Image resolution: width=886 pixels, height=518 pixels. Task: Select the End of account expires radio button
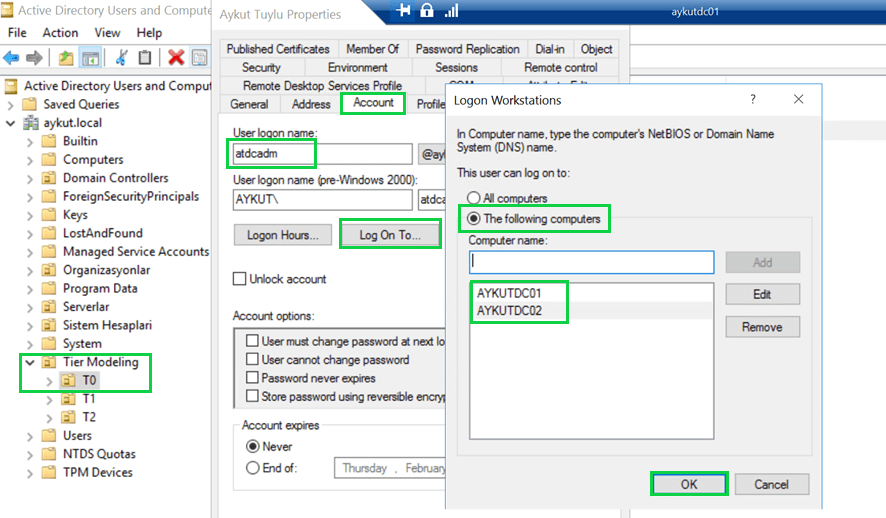[x=253, y=468]
